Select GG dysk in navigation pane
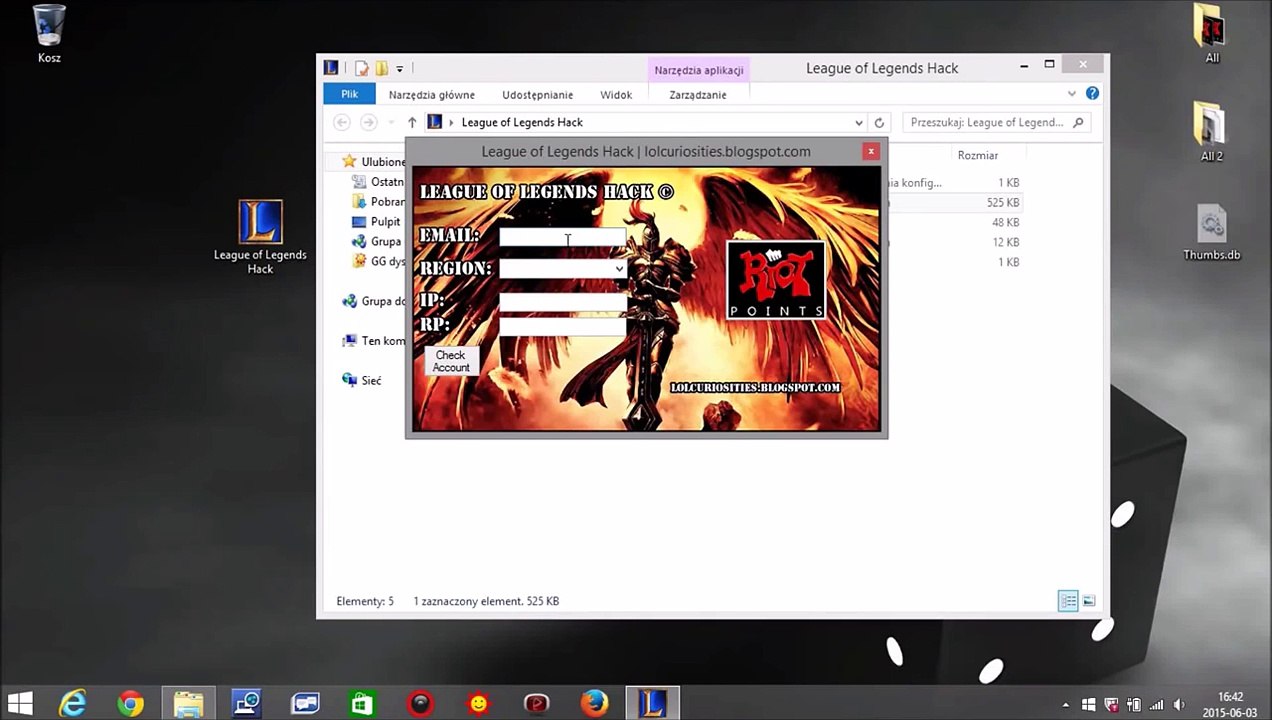Viewport: 1272px width, 720px height. coord(379,261)
